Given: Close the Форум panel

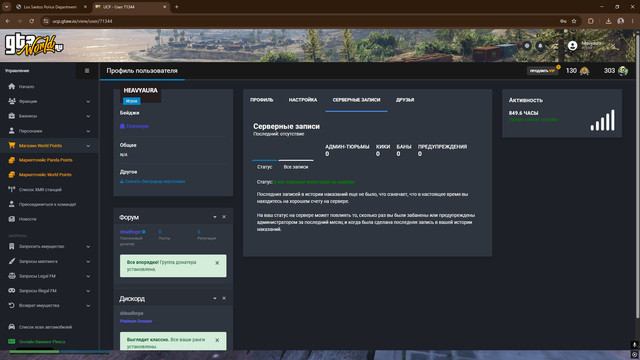Looking at the screenshot, I should click(224, 217).
